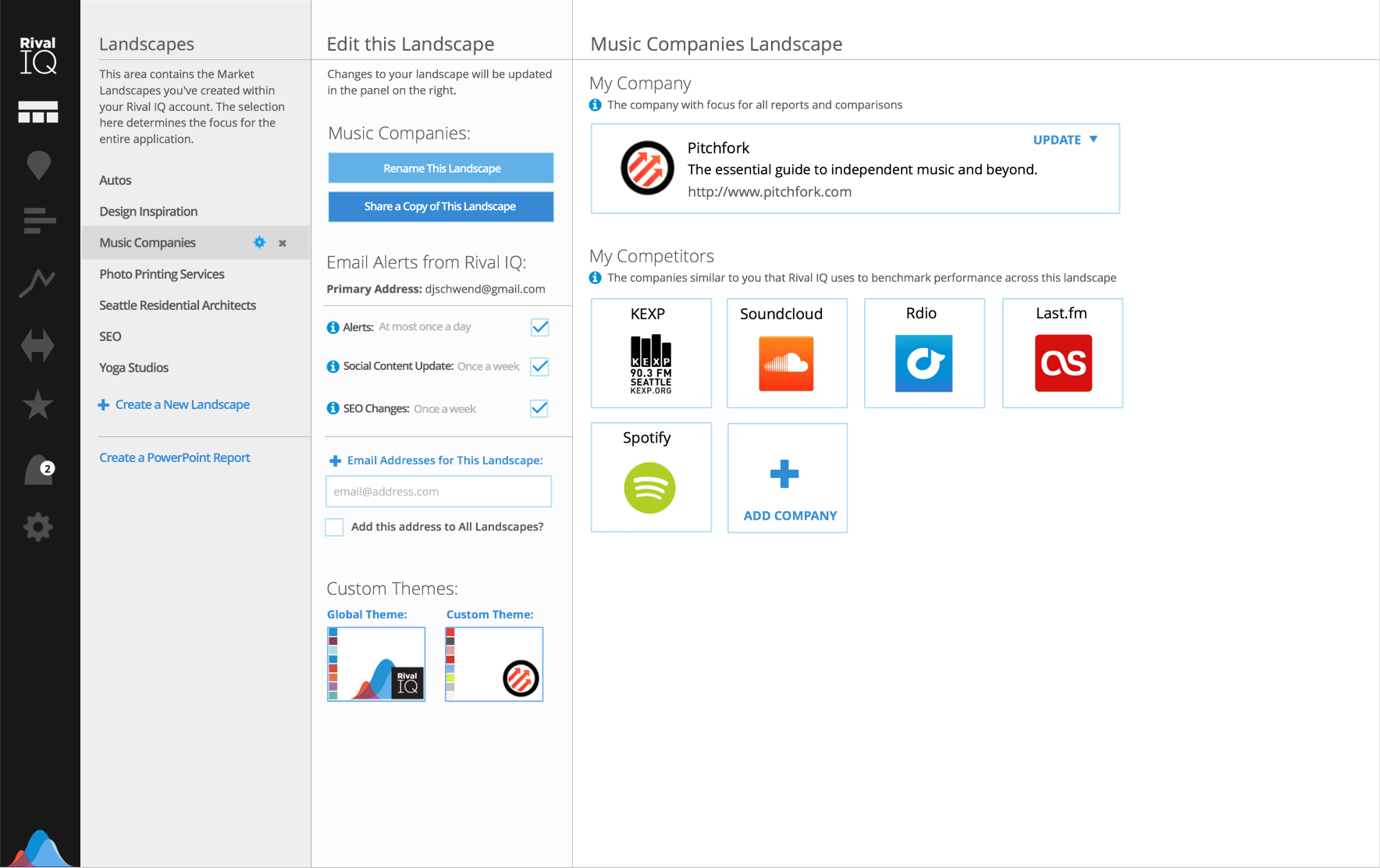
Task: Click info icon beside Social Content Update
Action: point(333,366)
